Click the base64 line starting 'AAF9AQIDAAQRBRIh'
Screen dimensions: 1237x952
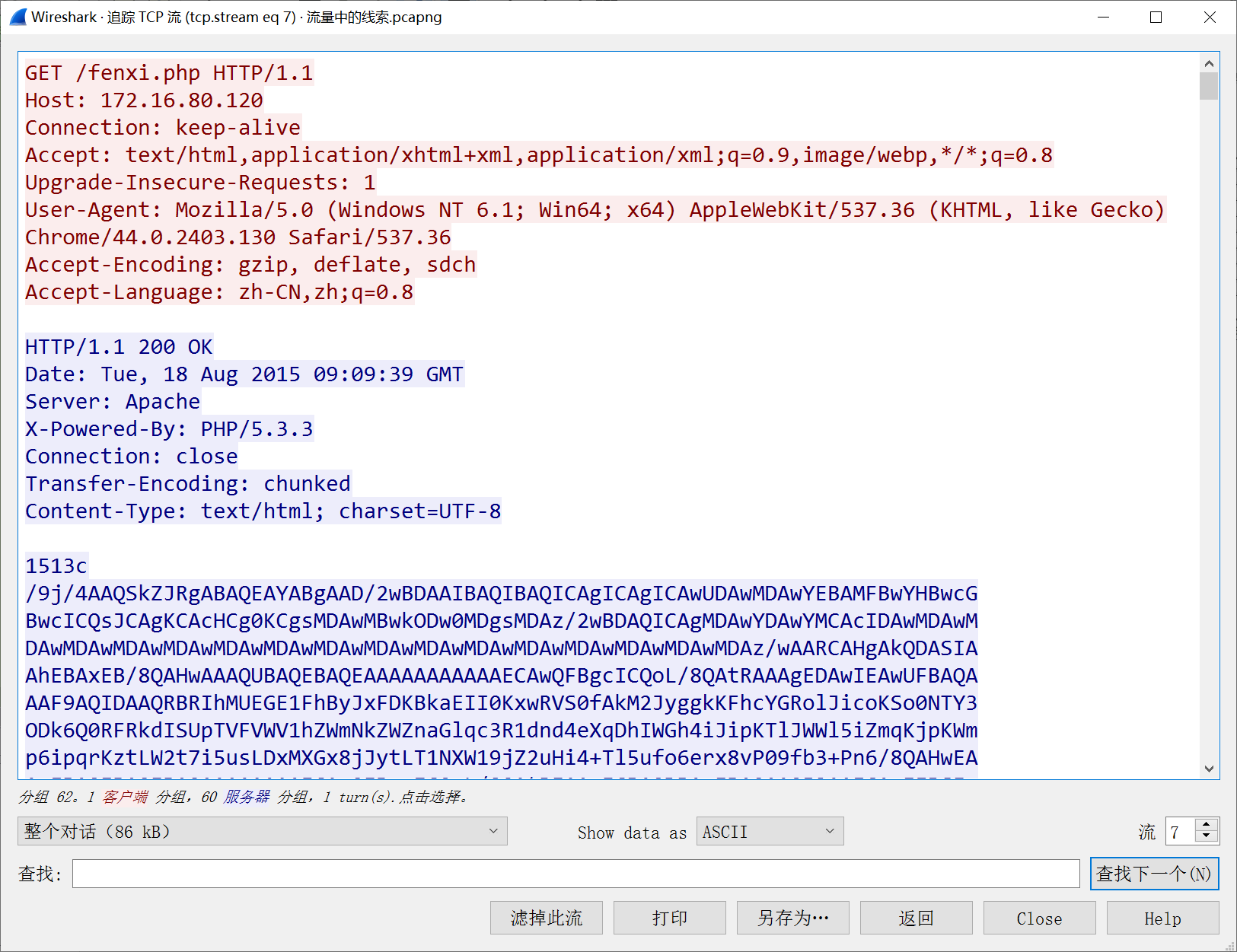pos(502,703)
